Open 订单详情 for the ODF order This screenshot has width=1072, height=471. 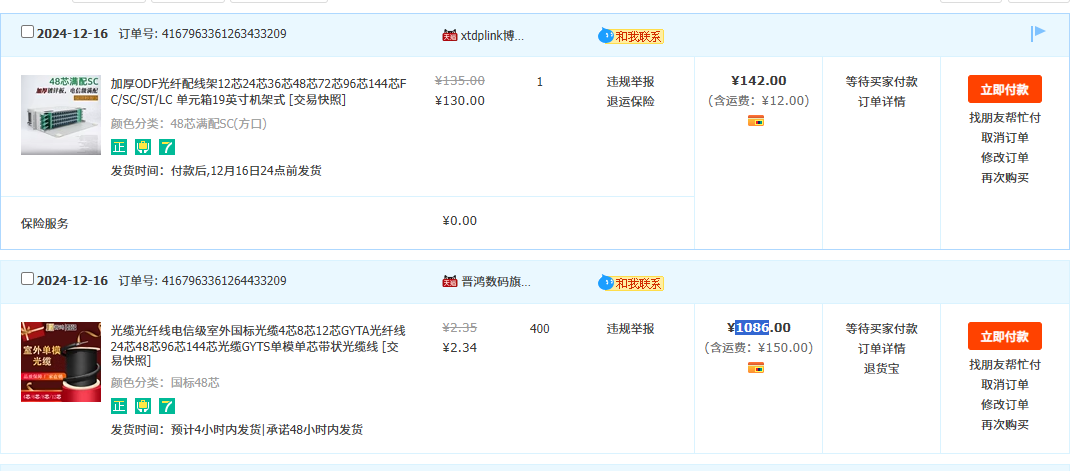(x=881, y=101)
